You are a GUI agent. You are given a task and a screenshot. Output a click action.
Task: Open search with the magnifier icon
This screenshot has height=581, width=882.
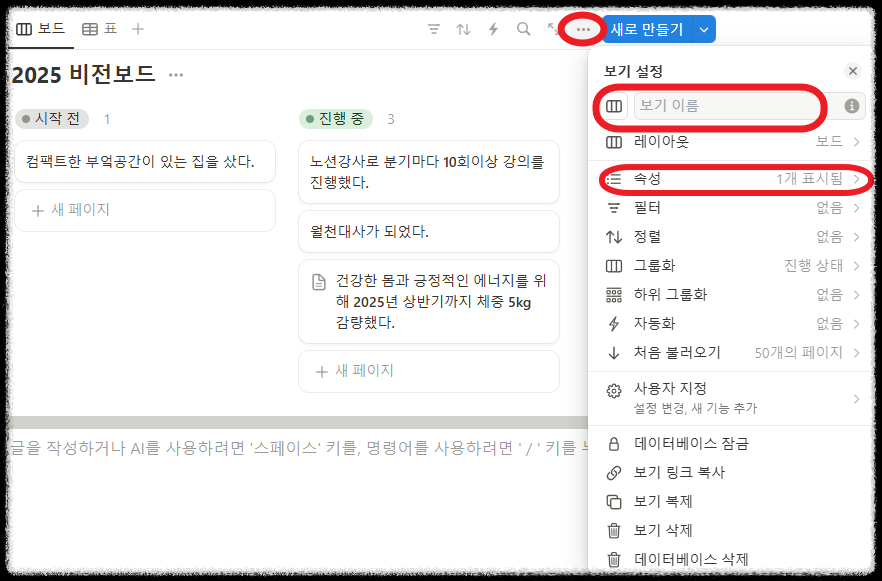pyautogui.click(x=523, y=29)
